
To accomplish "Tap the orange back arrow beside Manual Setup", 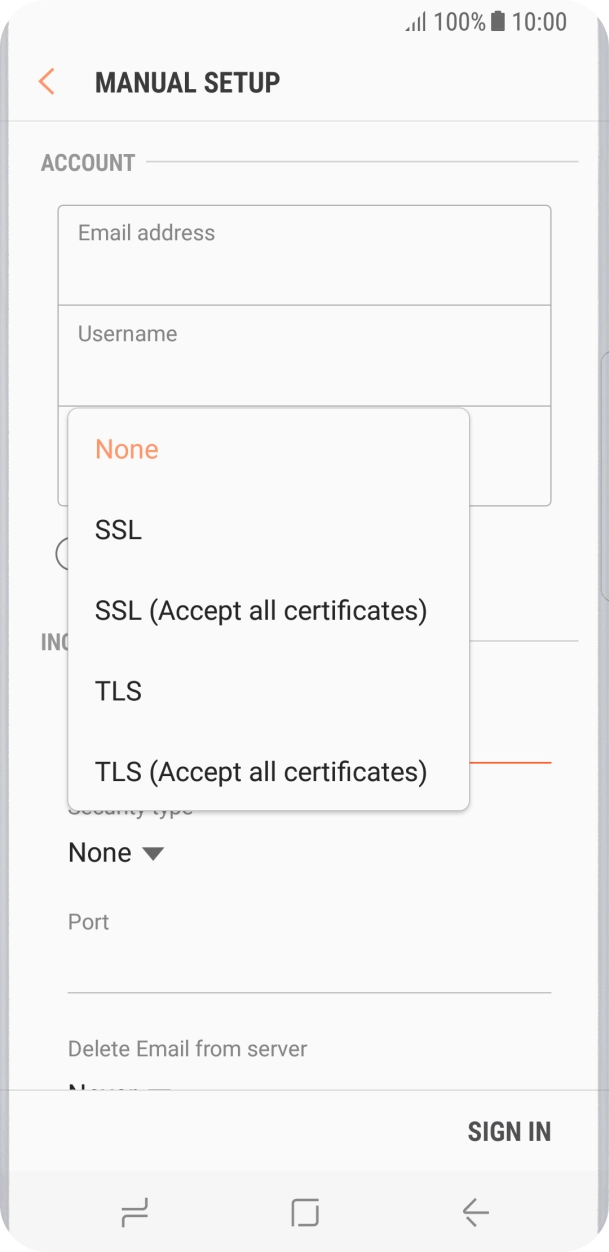I will (x=46, y=82).
